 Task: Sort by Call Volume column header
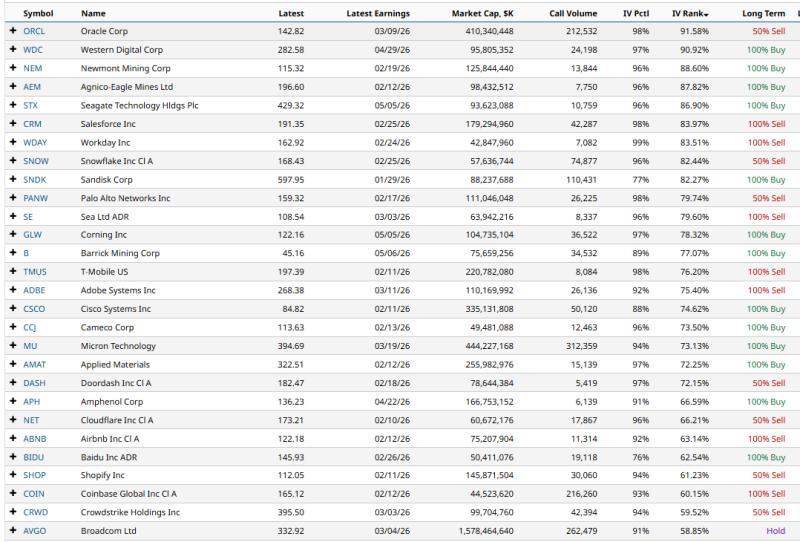pos(577,14)
